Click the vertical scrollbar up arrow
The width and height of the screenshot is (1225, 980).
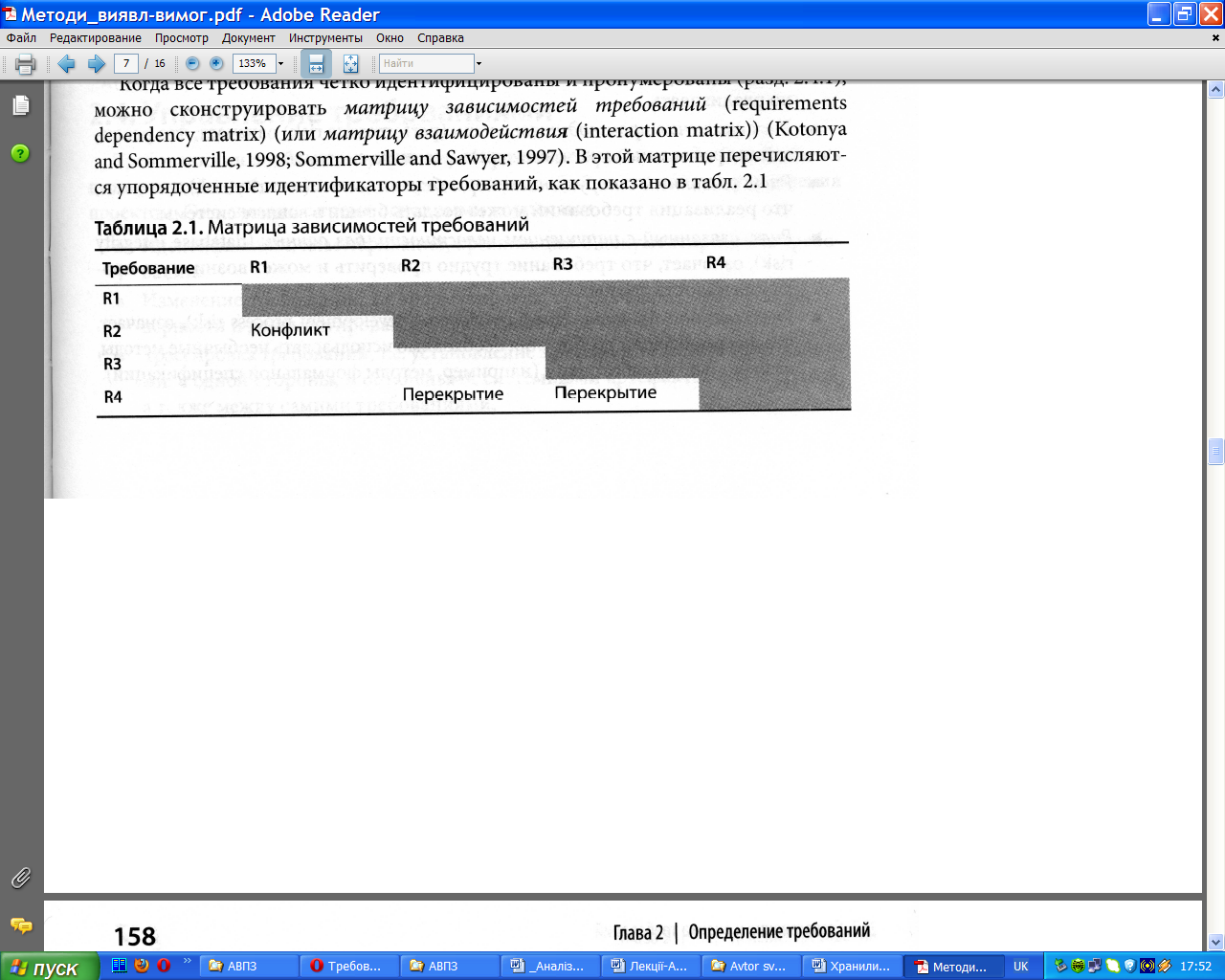(x=1215, y=90)
